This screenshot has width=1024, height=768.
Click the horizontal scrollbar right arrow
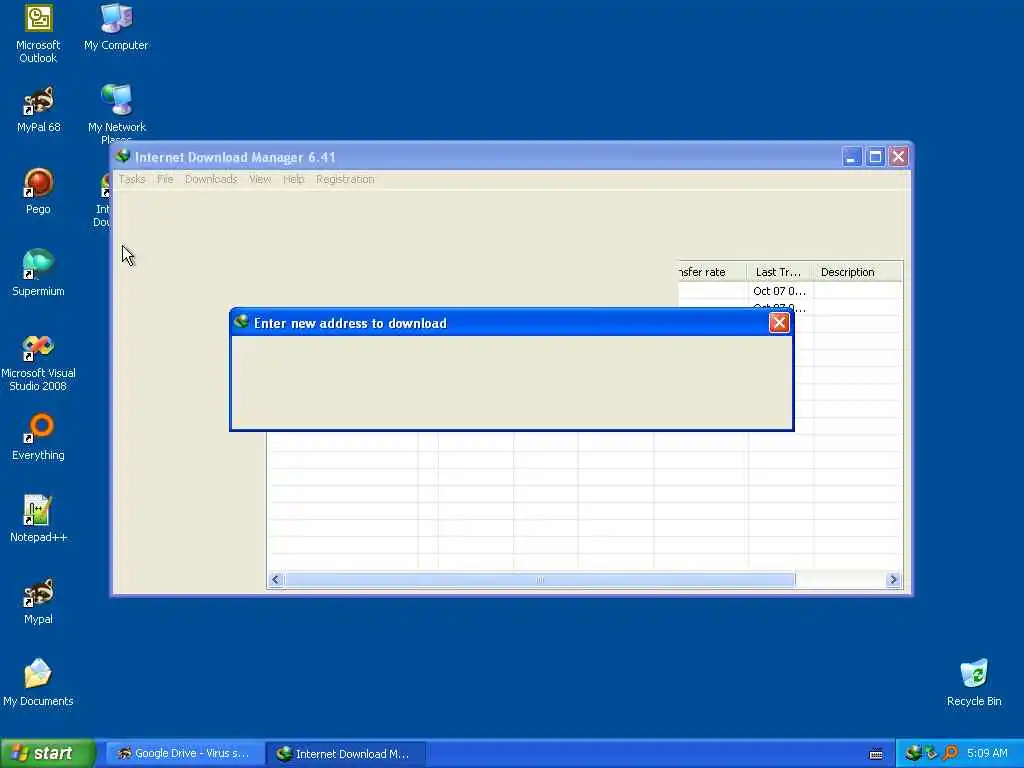tap(893, 580)
